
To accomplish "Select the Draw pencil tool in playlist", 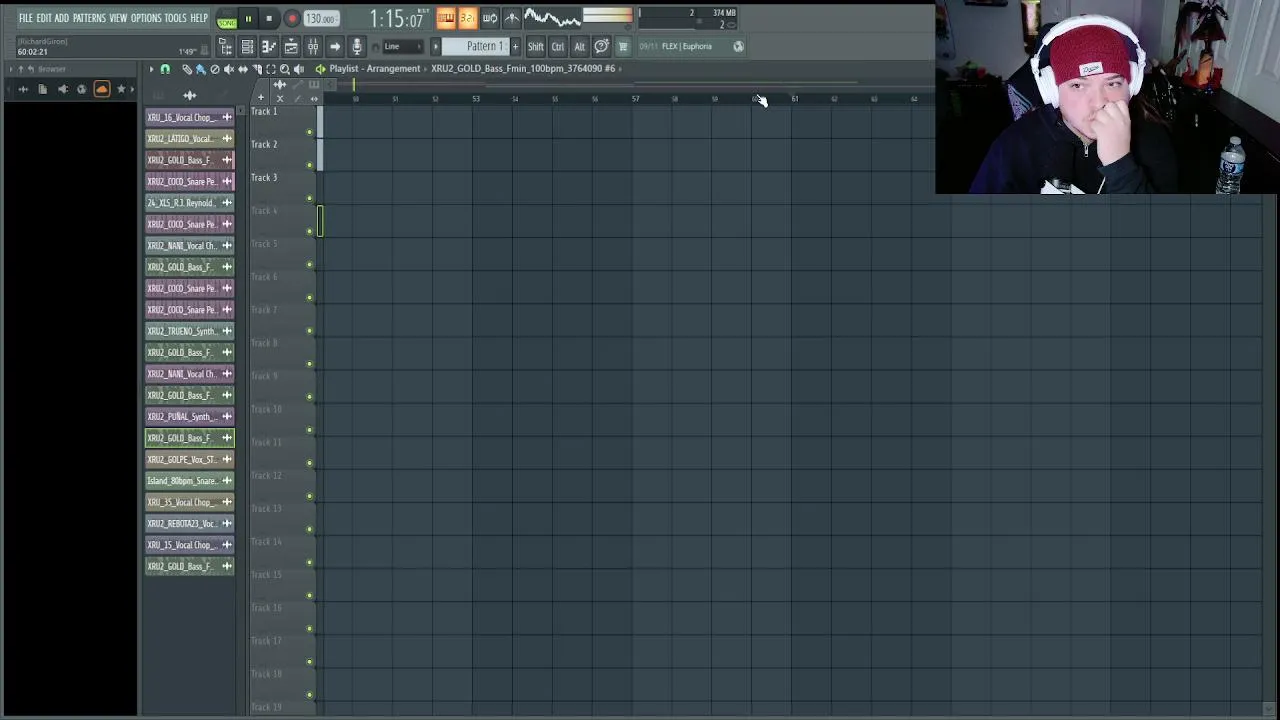I will 187,69.
